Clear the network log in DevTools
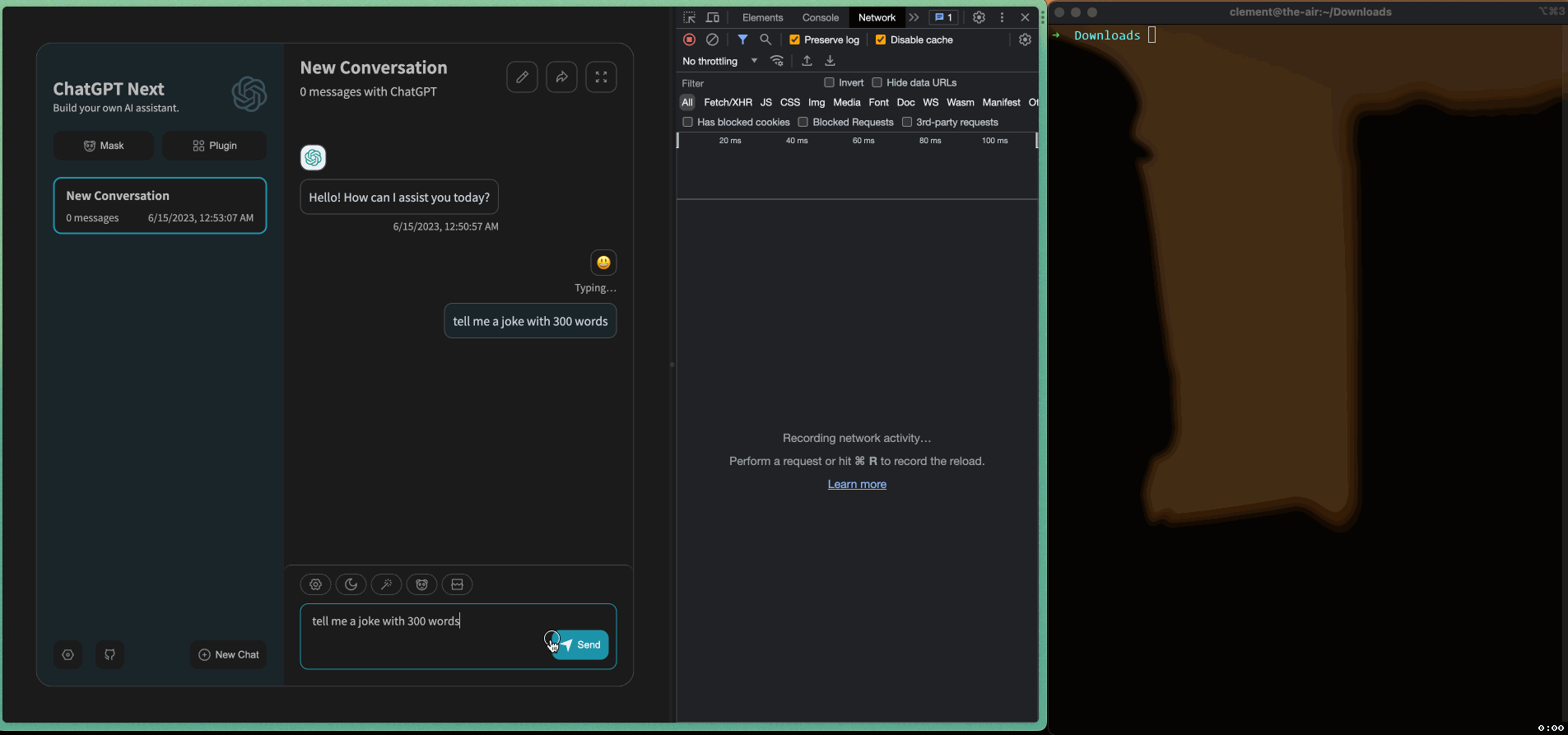This screenshot has width=1568, height=735. 713,40
